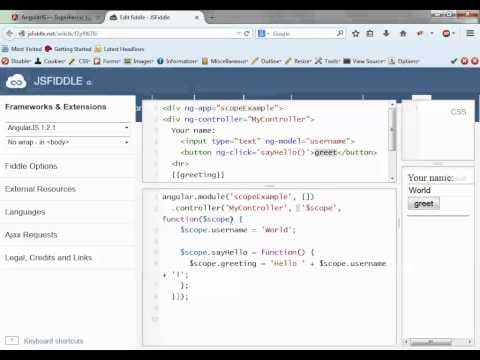480x360 pixels.
Task: Click the $scope.sayHello function line
Action: [247, 252]
